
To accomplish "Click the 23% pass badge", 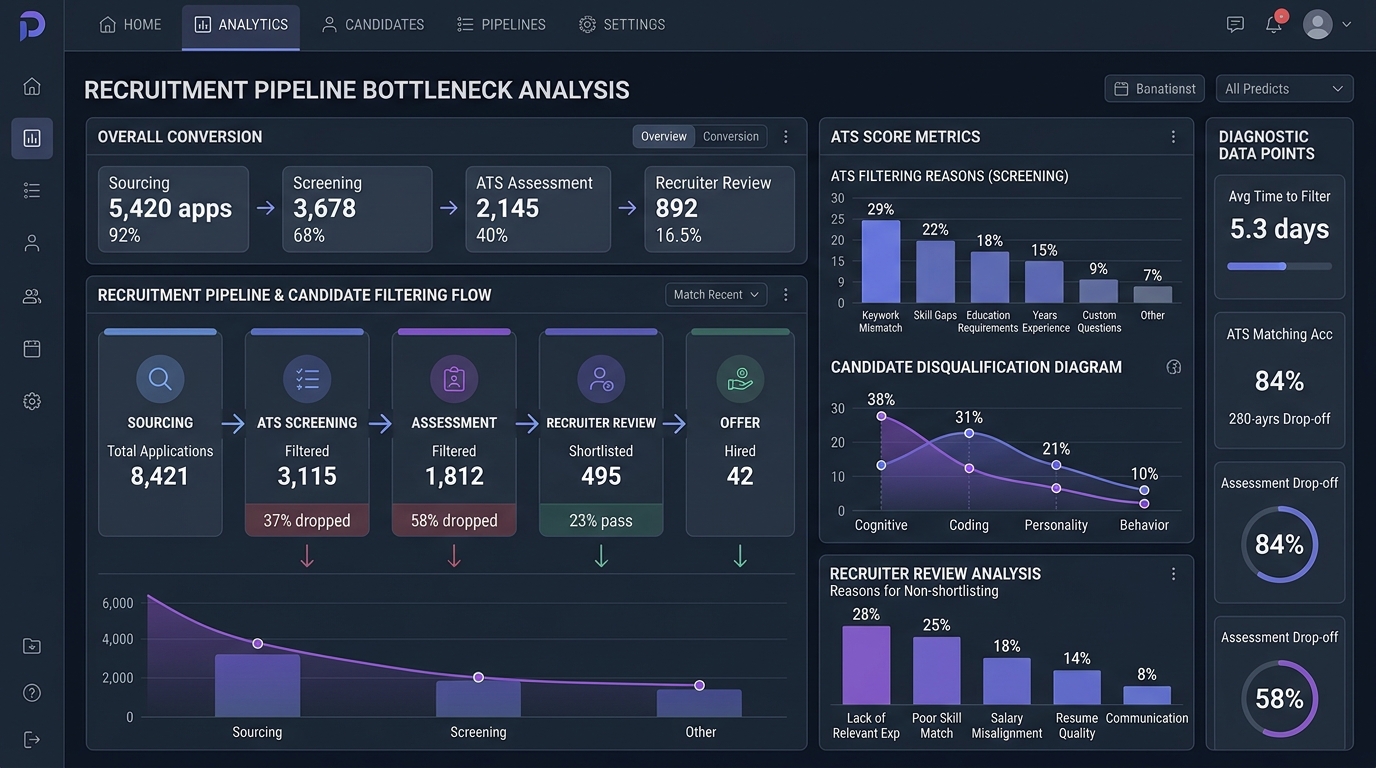I will (x=601, y=520).
